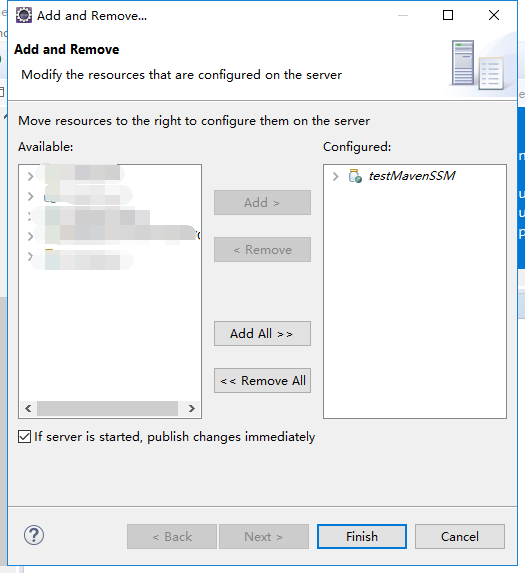This screenshot has height=573, width=525.
Task: Click the Eclipse icon in the title bar
Action: click(24, 15)
